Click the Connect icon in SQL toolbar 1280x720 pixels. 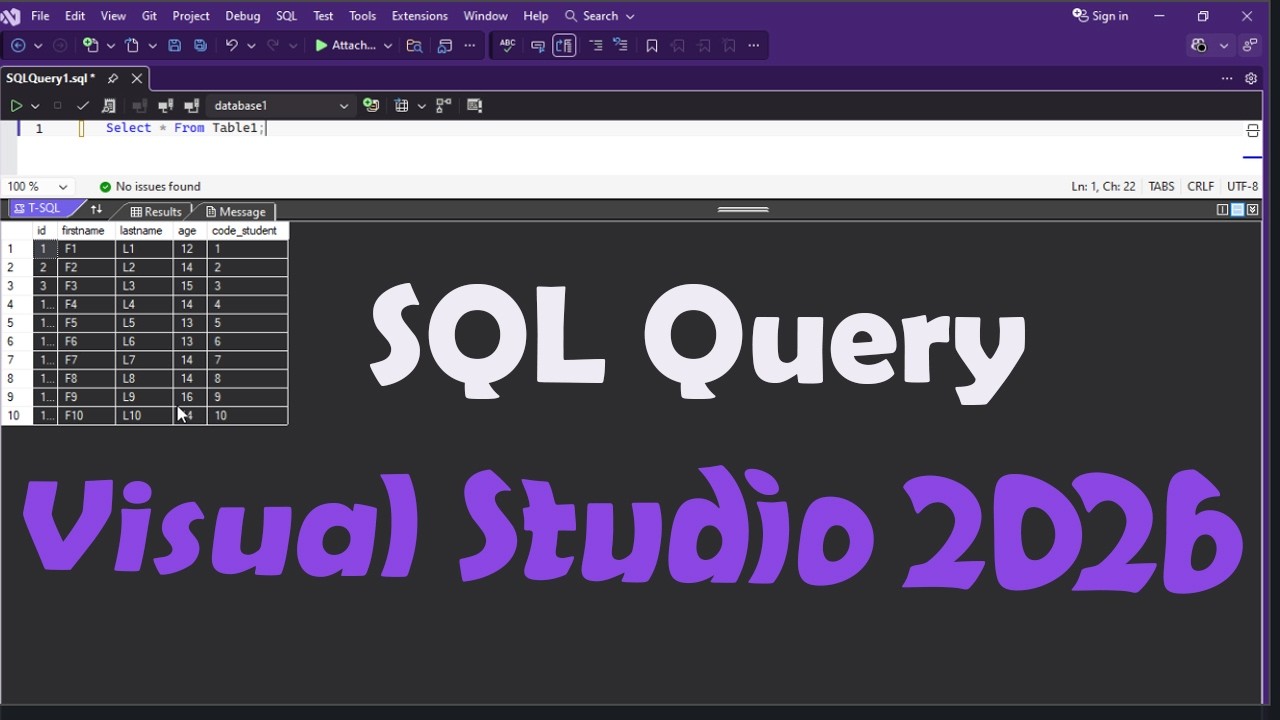140,105
